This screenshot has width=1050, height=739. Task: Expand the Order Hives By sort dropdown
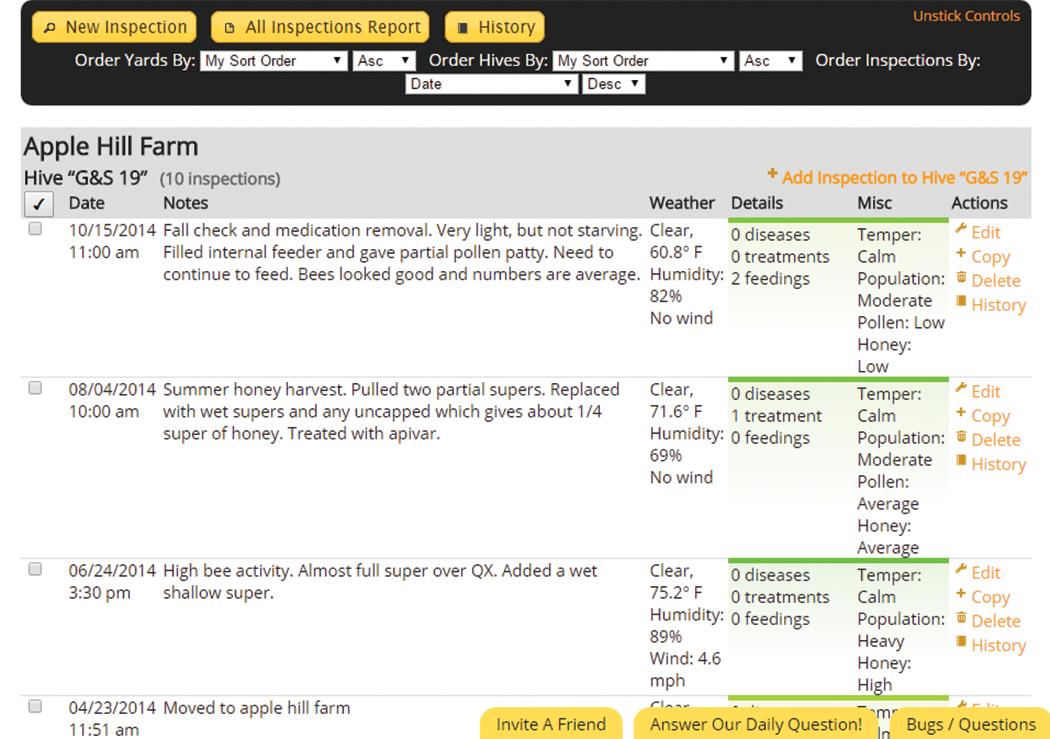644,61
